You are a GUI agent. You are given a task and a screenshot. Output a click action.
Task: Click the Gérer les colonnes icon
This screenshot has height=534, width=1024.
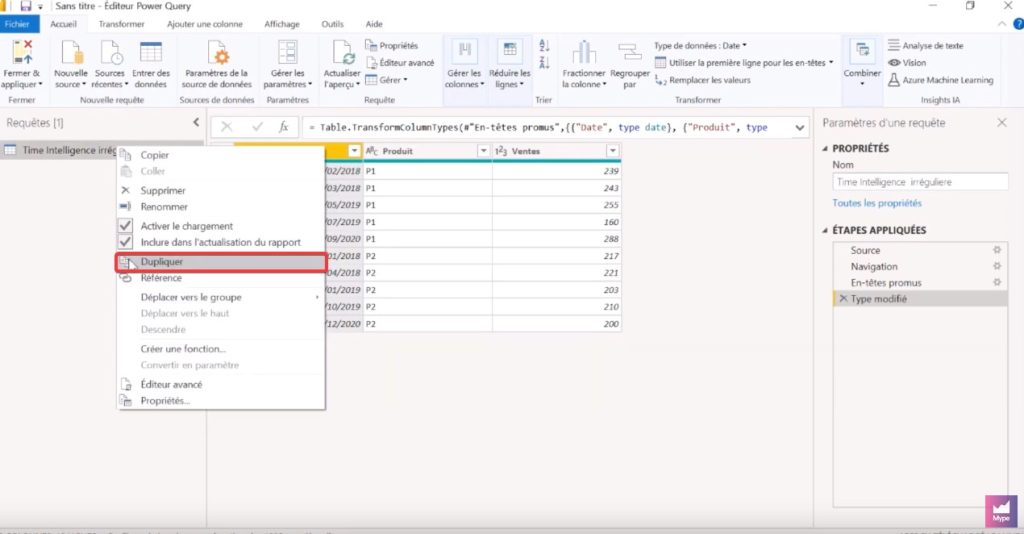click(464, 52)
